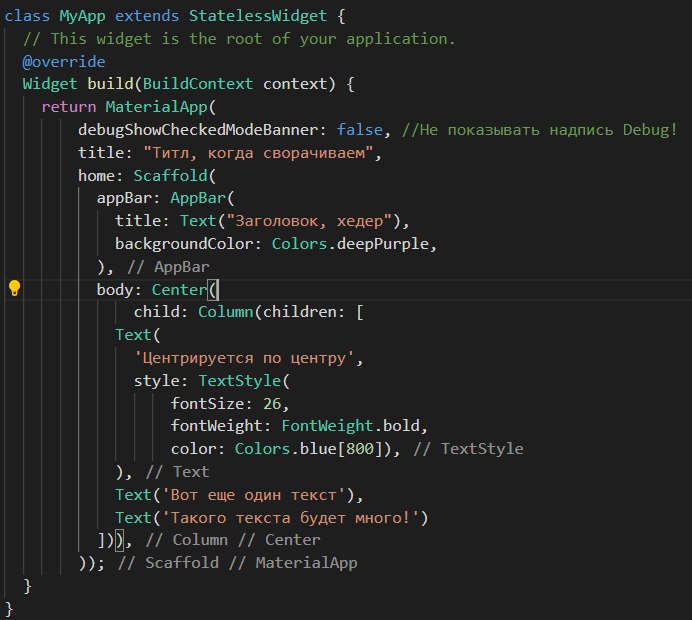Image resolution: width=692 pixels, height=620 pixels.
Task: Click 'blue[800]' color value
Action: pyautogui.click(x=341, y=449)
